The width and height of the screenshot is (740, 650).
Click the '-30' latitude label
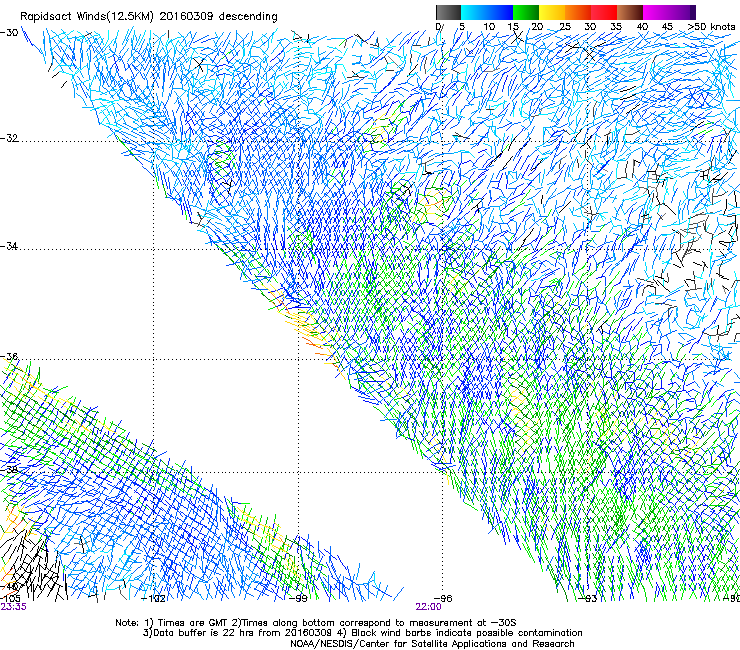pyautogui.click(x=9, y=33)
